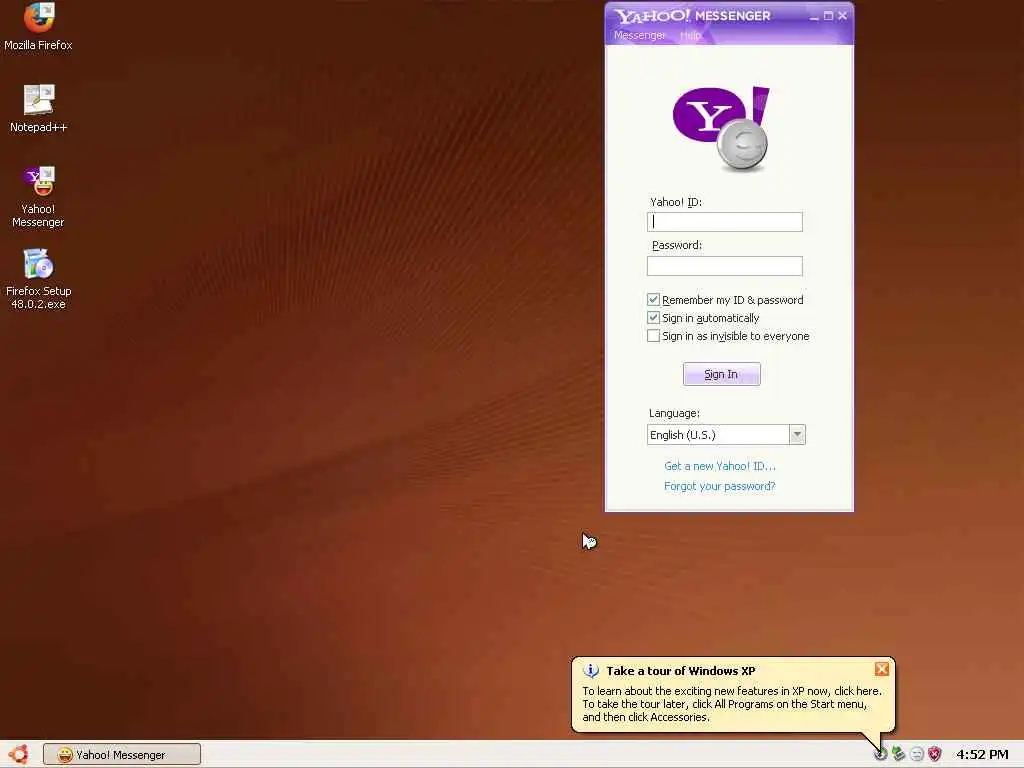Click the English (U.S.) language value

683,435
